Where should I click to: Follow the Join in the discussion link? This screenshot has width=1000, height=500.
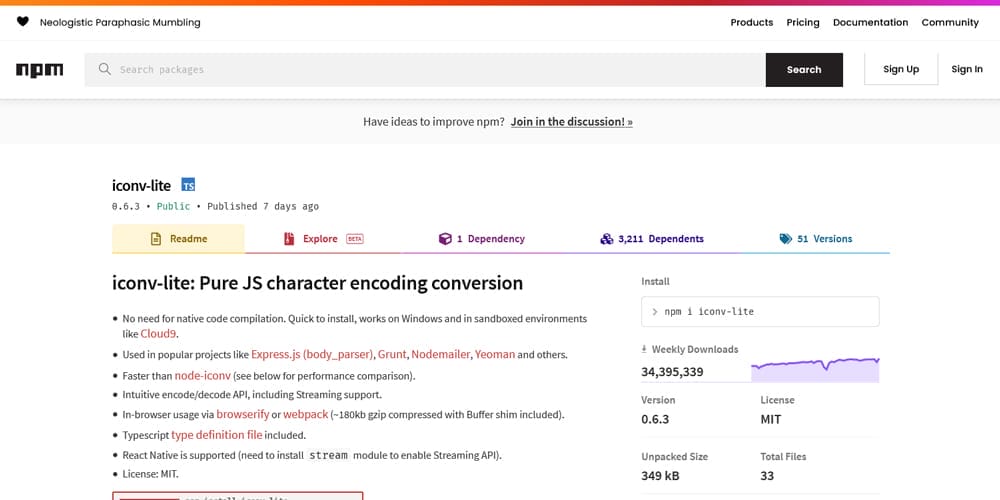[x=571, y=121]
